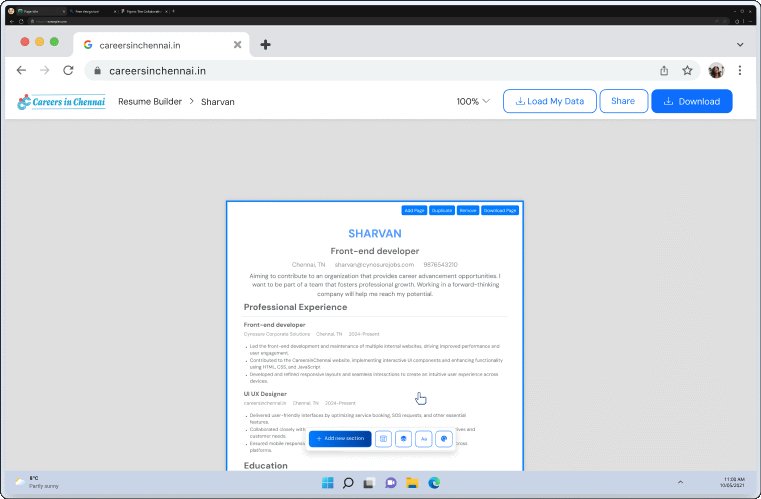This screenshot has width=761, height=499.
Task: Click the Share button
Action: coord(623,101)
